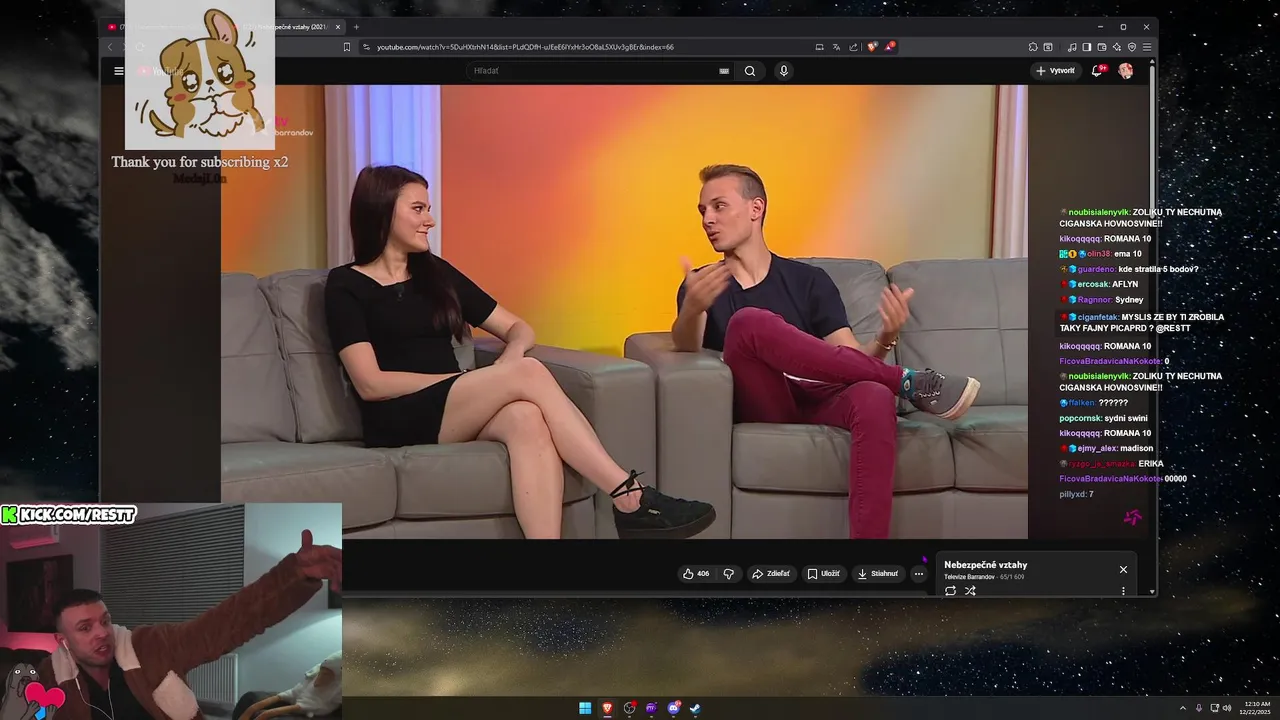Like the video with 406 likes
The width and height of the screenshot is (1280, 720).
tap(696, 574)
